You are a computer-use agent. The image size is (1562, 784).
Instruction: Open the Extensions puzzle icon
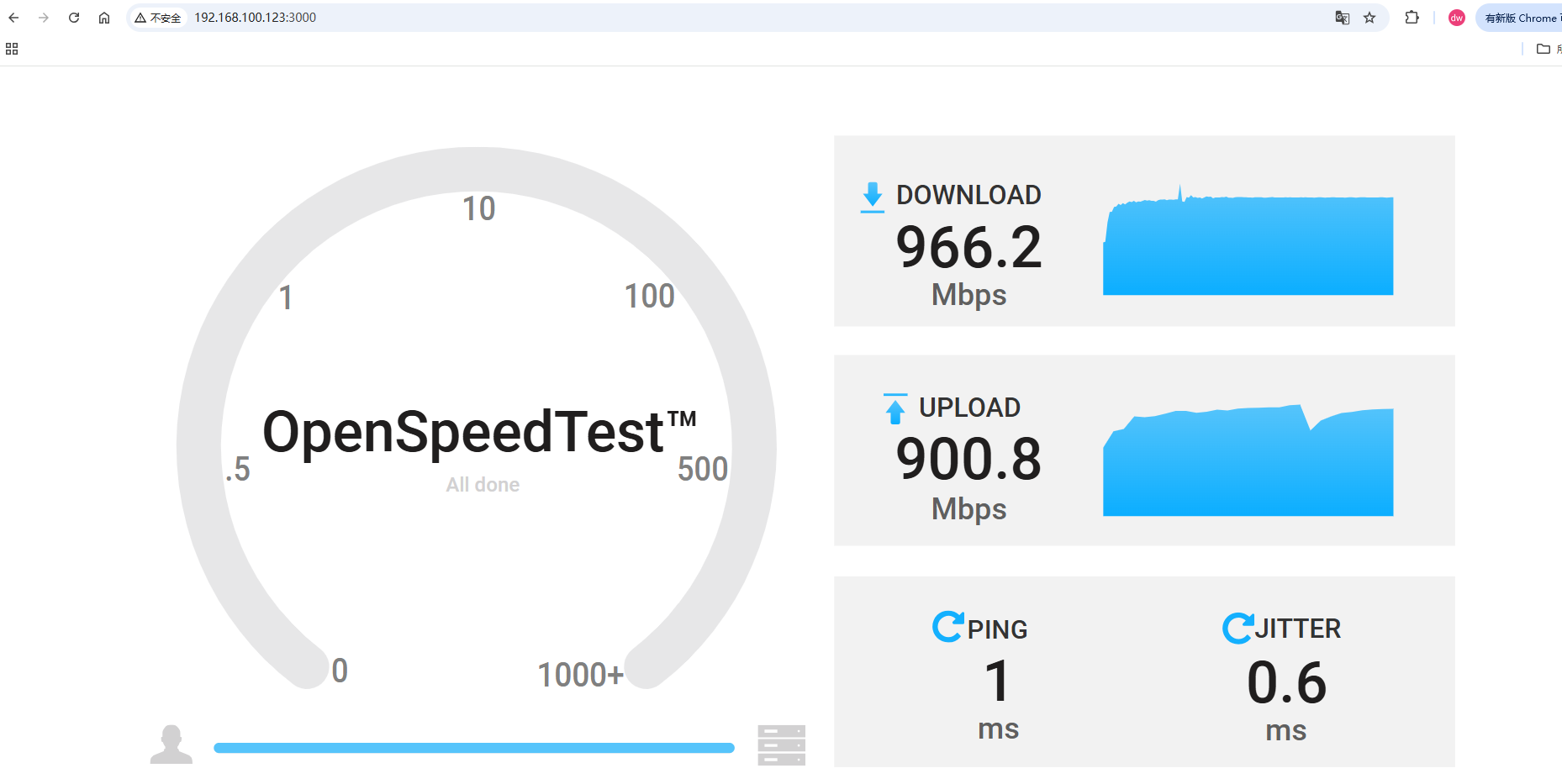pos(1412,18)
